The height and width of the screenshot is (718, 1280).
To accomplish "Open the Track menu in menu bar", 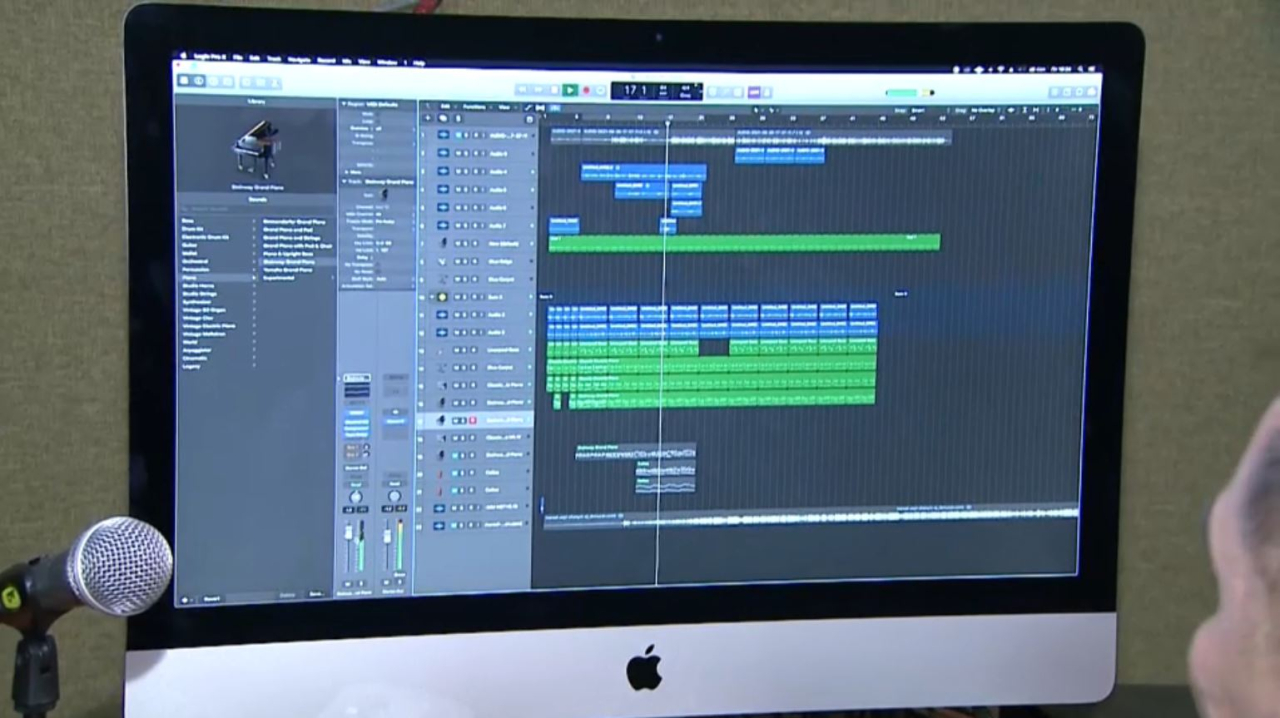I will pos(274,60).
